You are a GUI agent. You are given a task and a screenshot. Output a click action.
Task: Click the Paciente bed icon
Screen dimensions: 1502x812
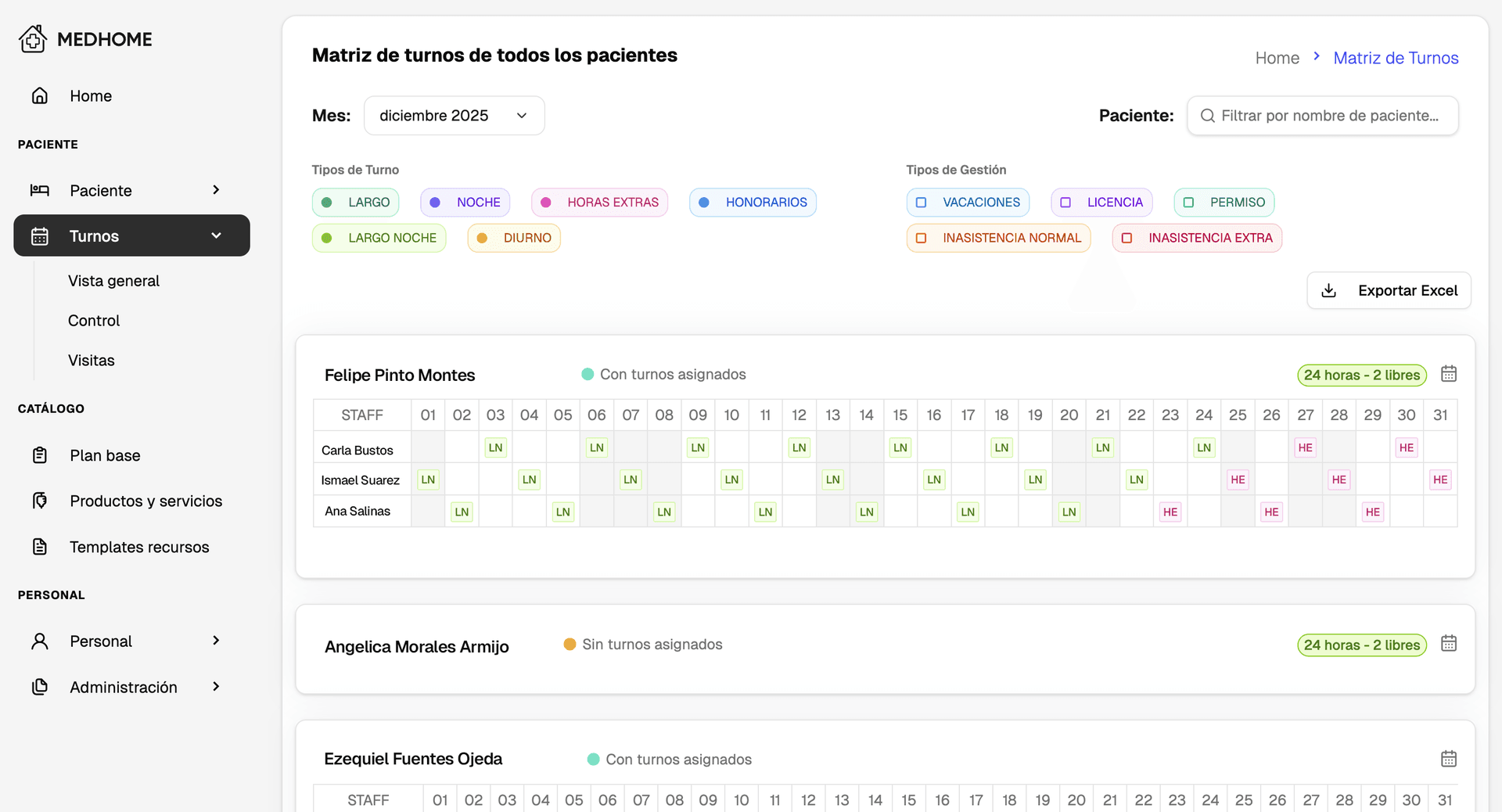coord(40,189)
